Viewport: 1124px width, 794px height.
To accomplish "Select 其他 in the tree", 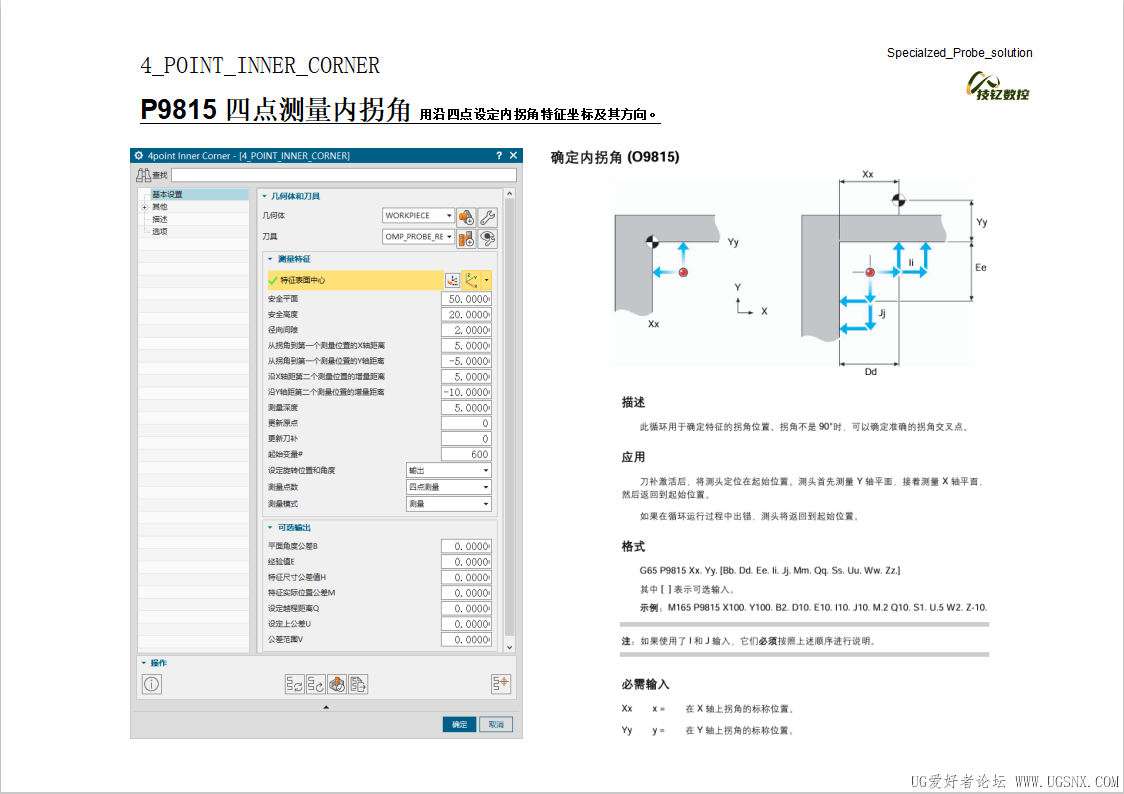I will click(159, 207).
